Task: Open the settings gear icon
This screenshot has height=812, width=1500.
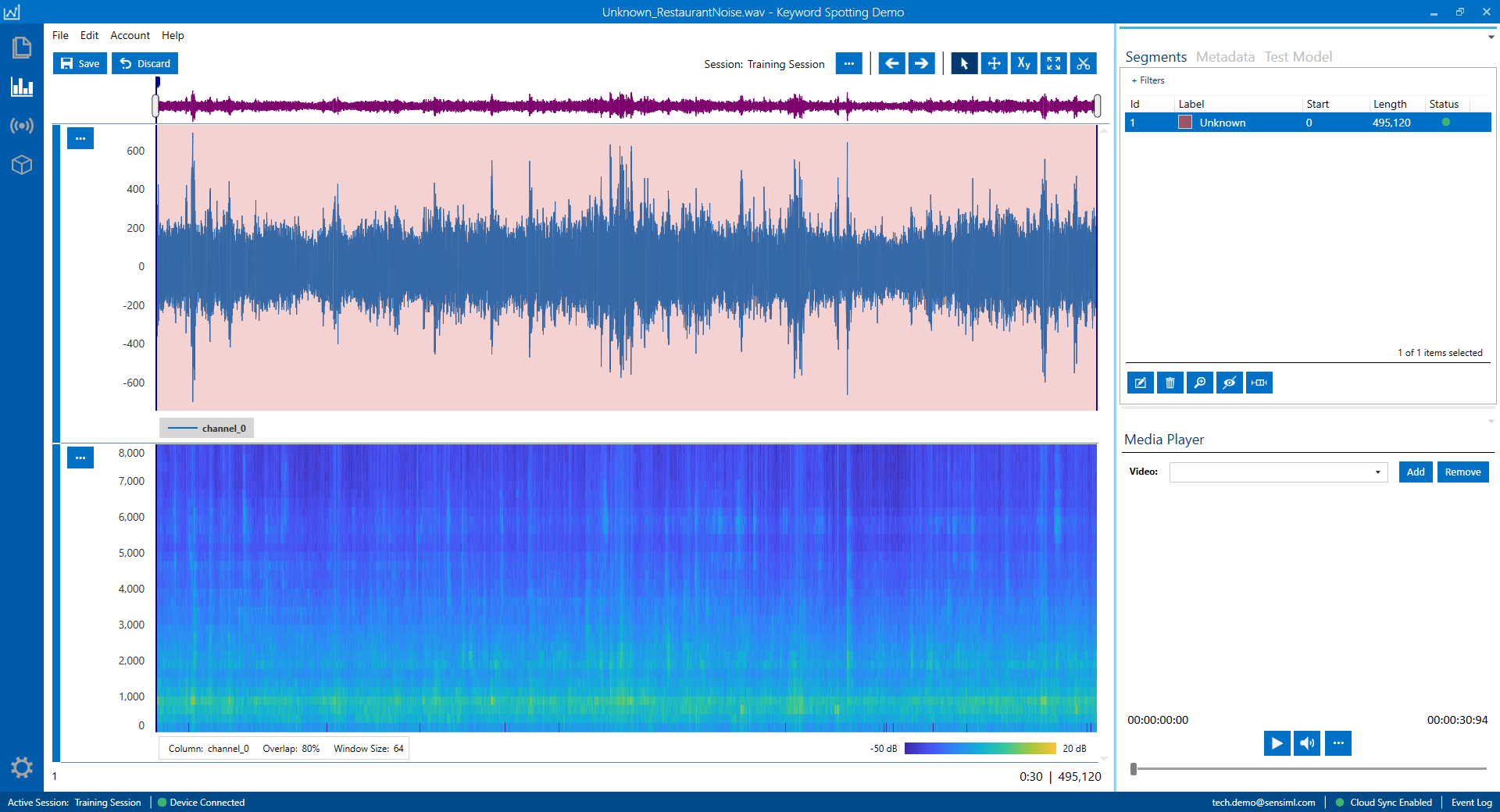Action: [x=22, y=767]
